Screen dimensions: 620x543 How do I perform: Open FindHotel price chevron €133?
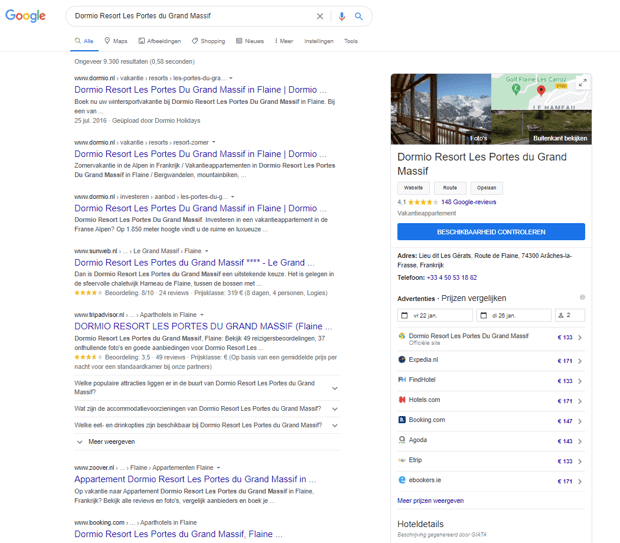coord(580,381)
